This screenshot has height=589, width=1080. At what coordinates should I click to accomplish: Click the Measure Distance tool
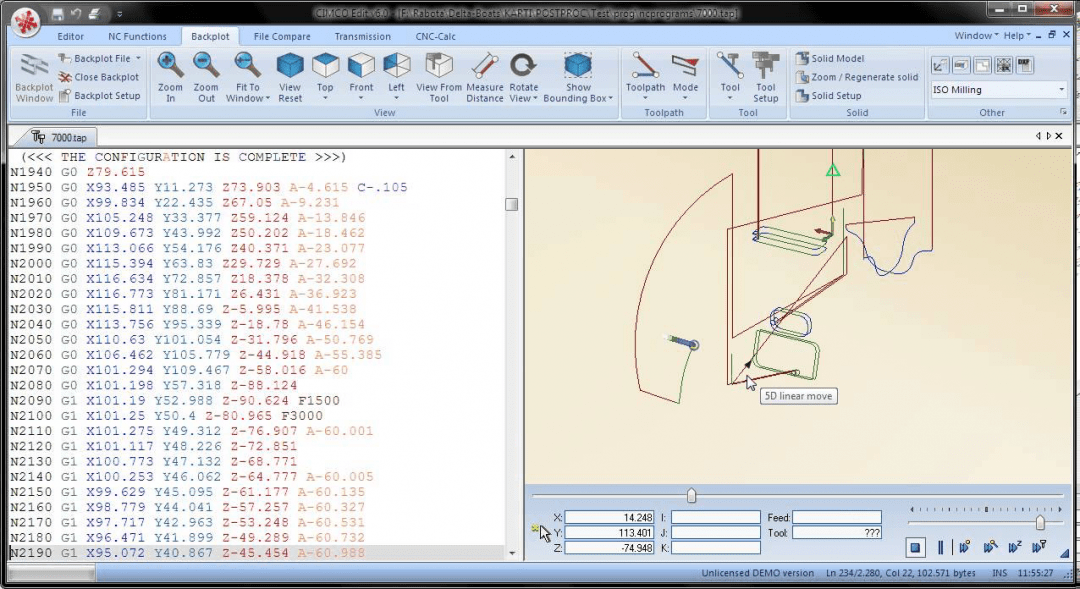[x=485, y=66]
